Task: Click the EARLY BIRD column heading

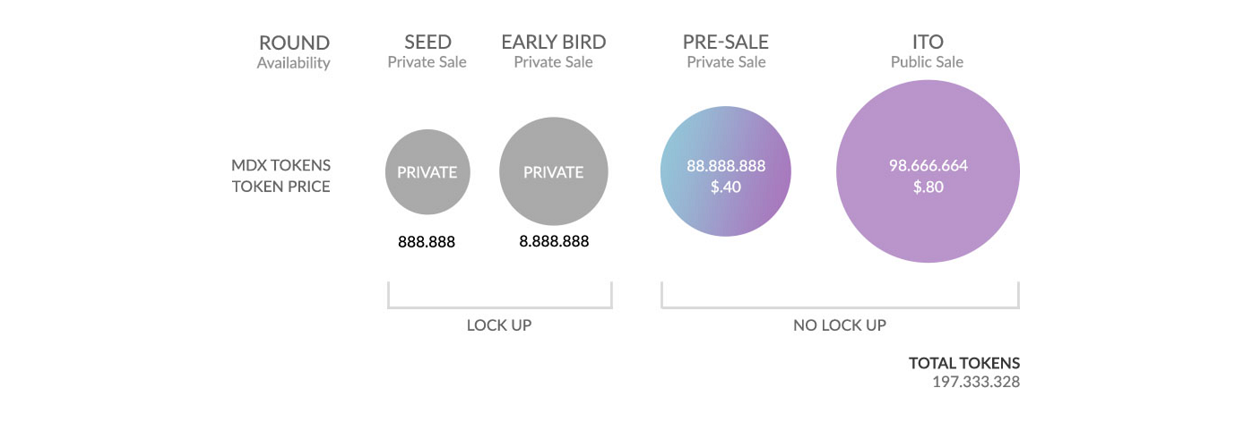Action: pos(553,42)
